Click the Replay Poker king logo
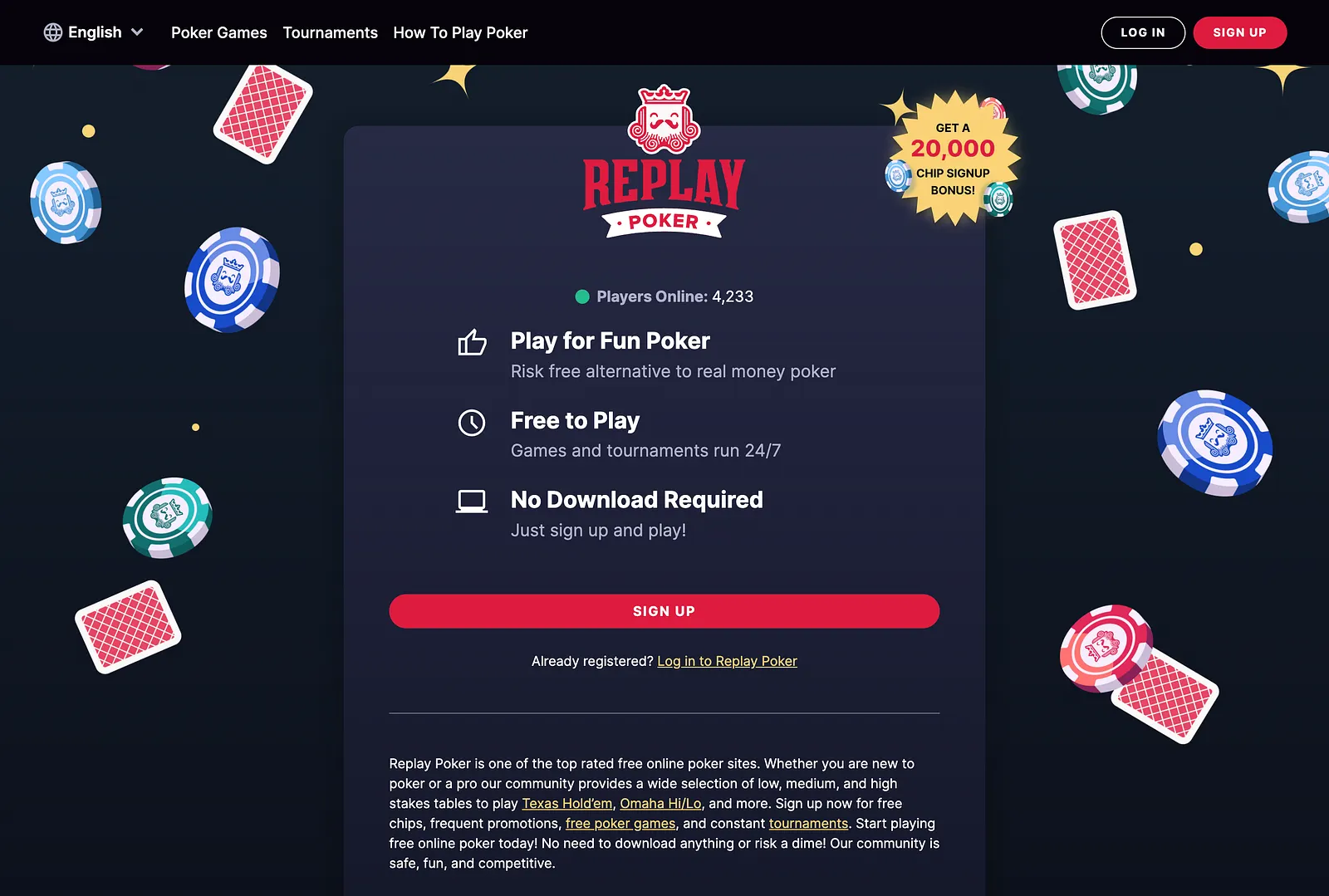1329x896 pixels. (664, 161)
